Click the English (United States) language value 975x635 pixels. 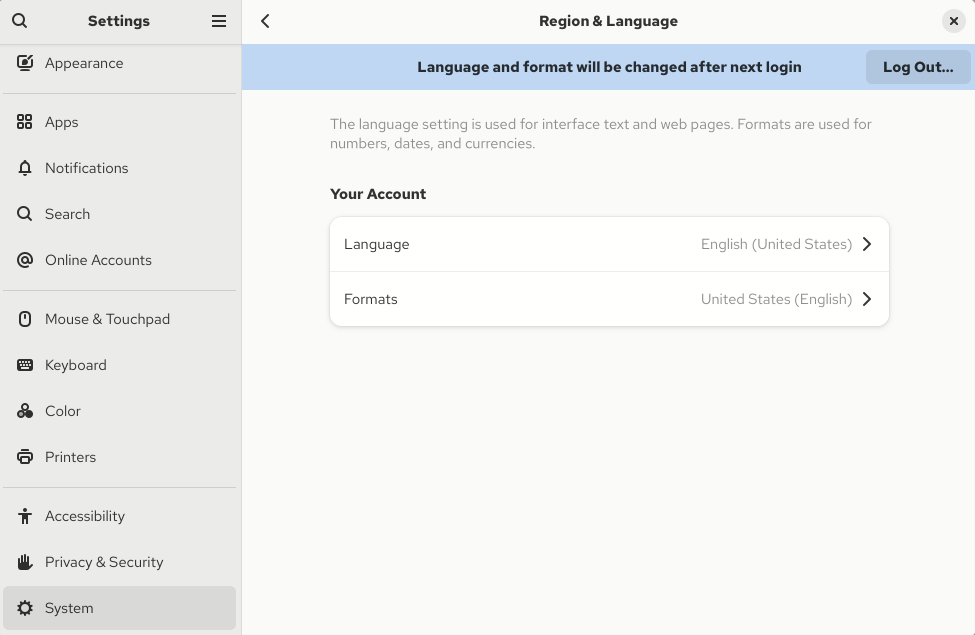click(x=776, y=244)
